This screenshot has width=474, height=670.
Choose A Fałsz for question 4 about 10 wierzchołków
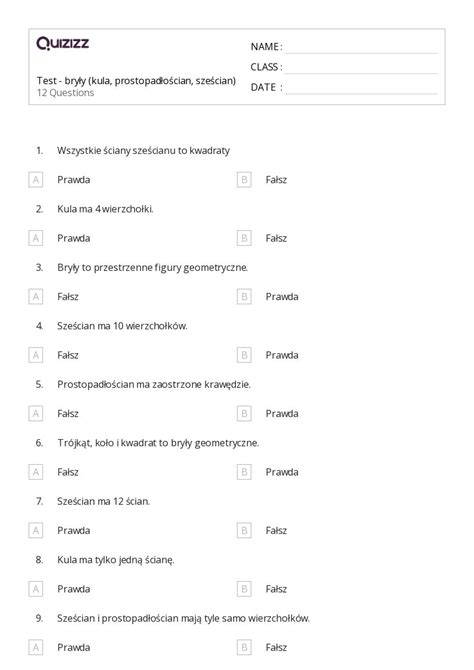[x=35, y=356]
